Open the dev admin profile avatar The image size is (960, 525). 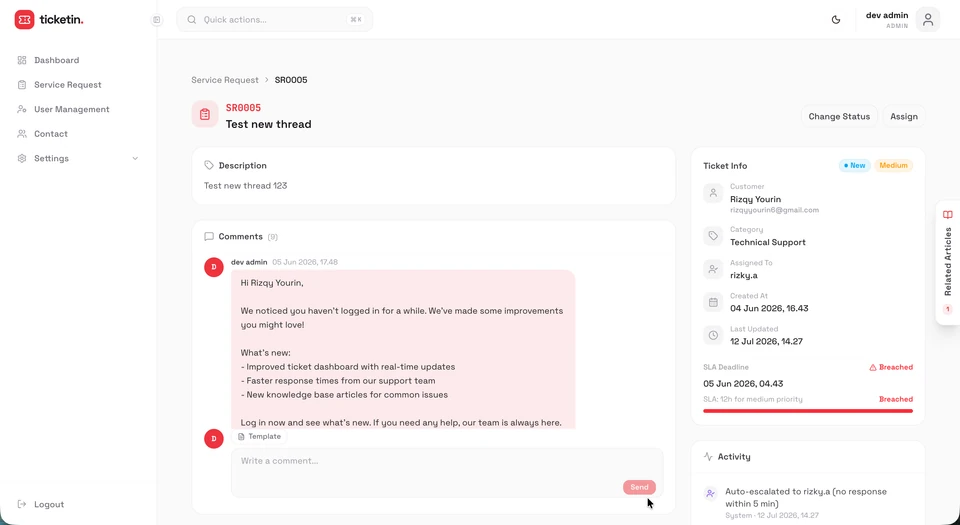click(928, 20)
